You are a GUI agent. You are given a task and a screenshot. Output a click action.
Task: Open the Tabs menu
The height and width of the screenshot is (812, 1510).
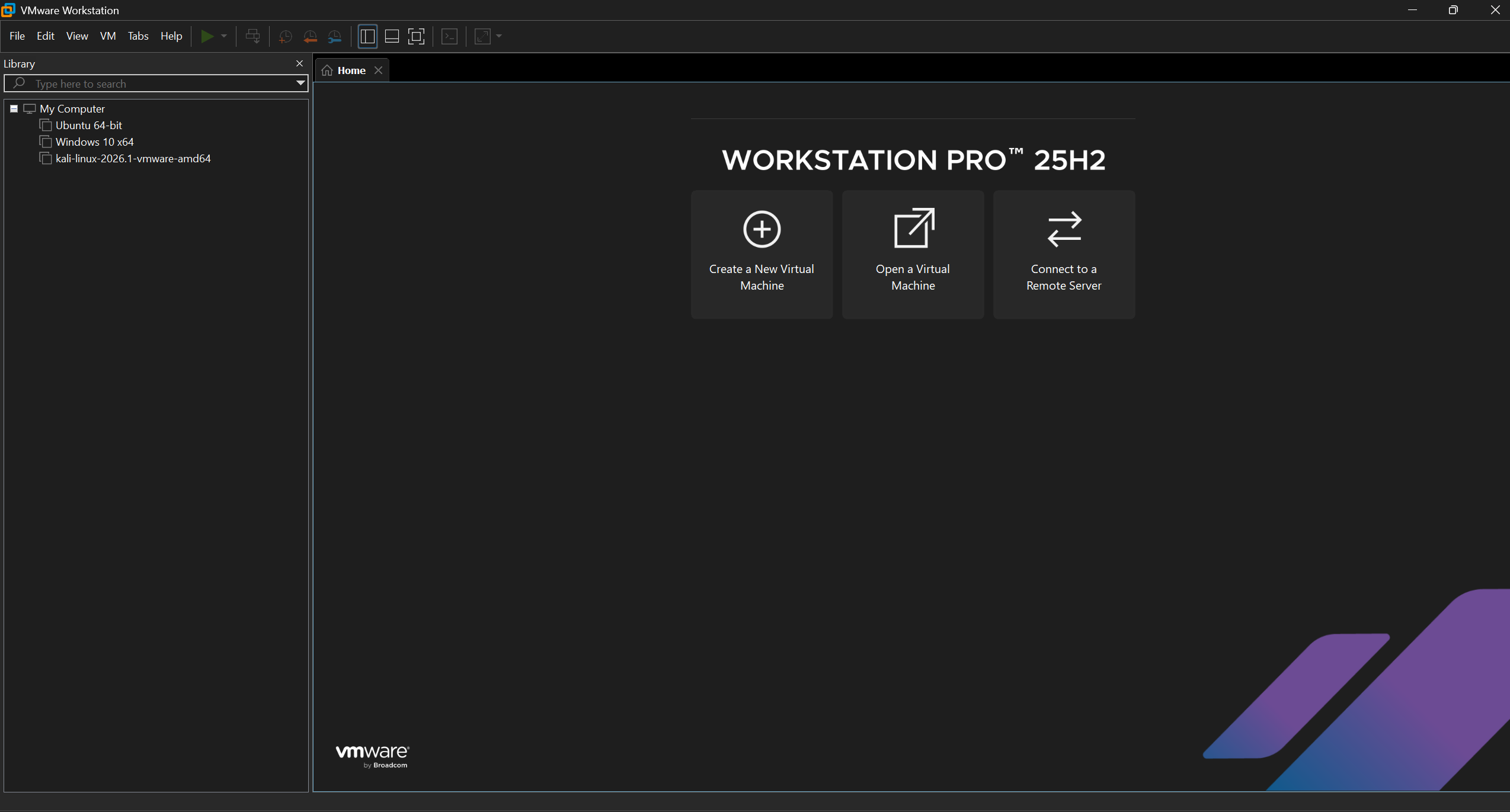click(x=138, y=36)
